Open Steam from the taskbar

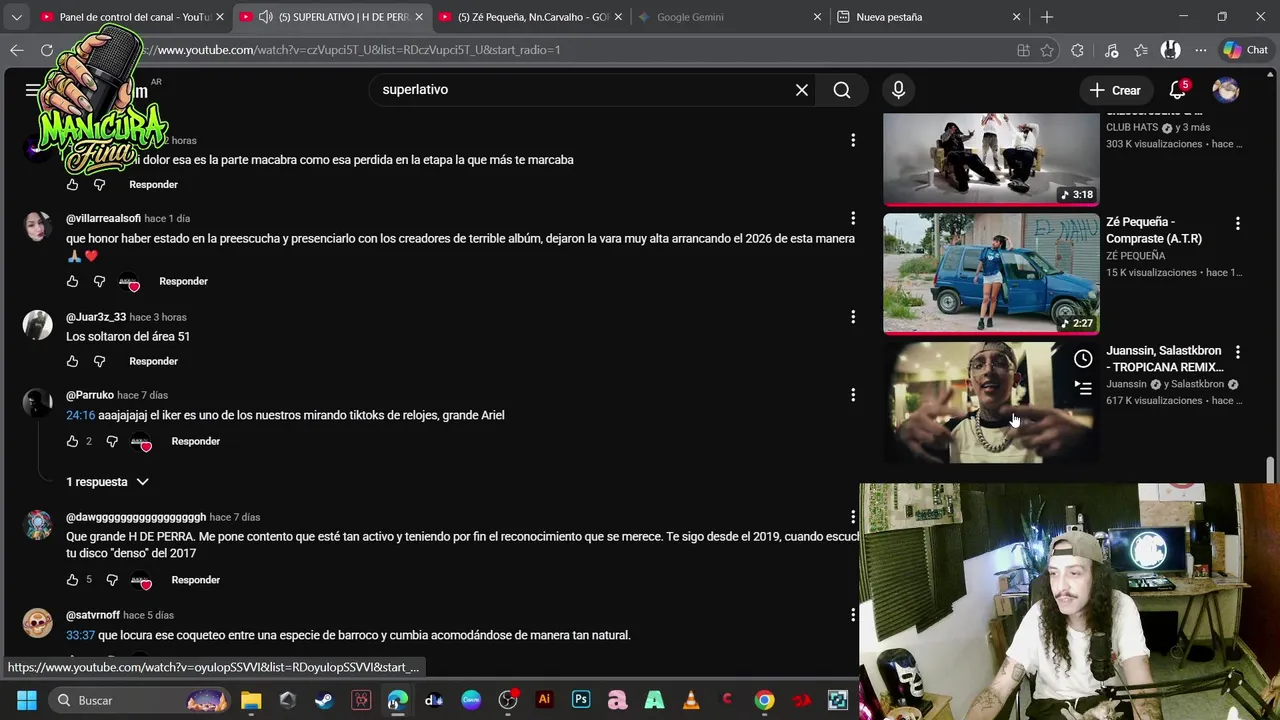[324, 700]
